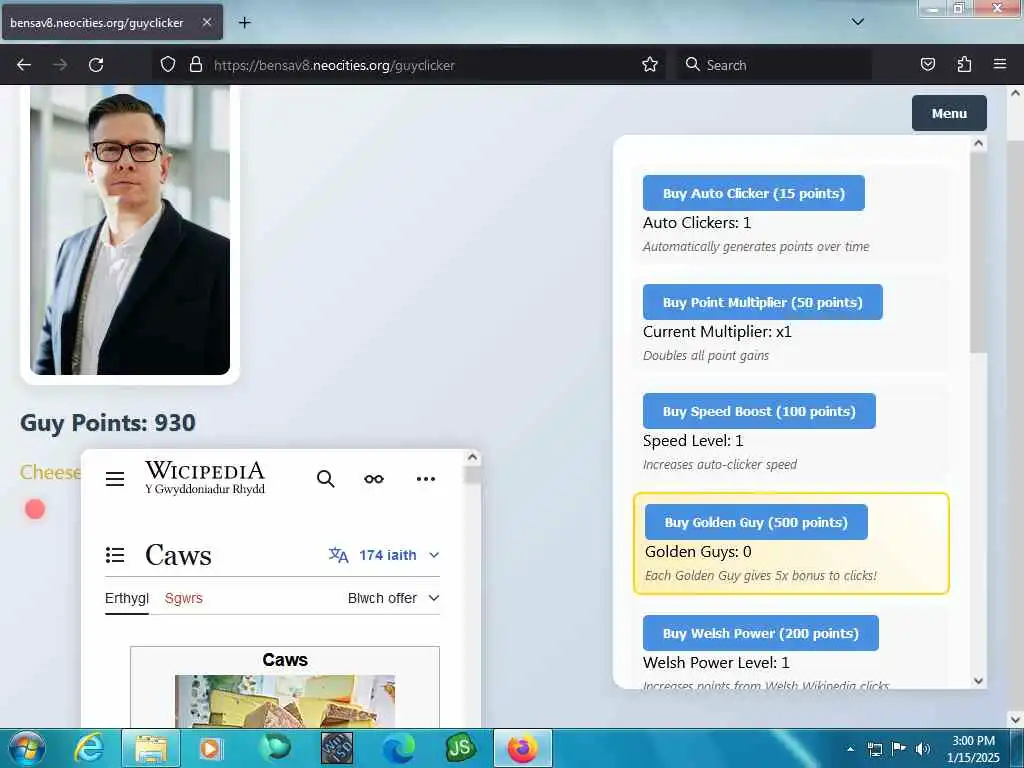Click the upgrades panel scroll down arrow
Viewport: 1024px width, 768px height.
(978, 680)
